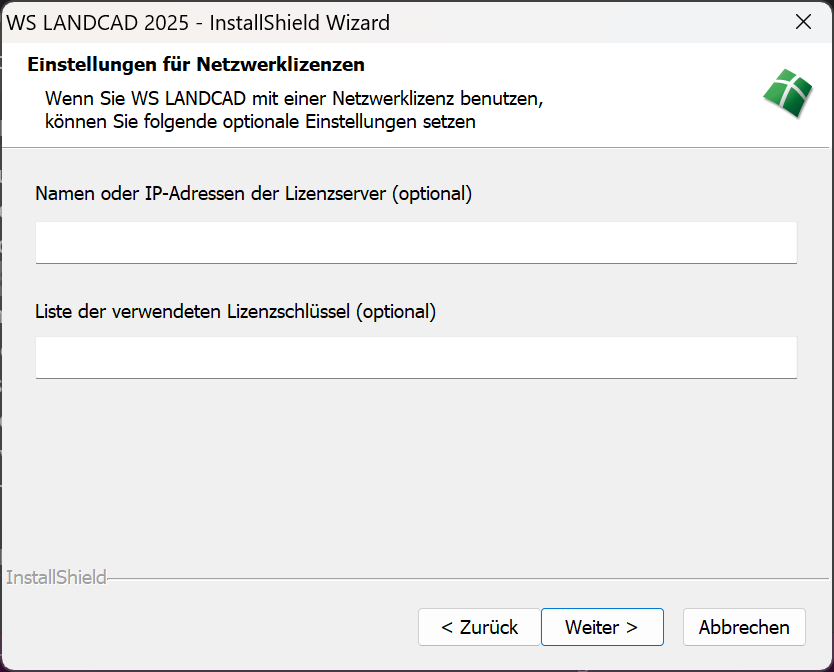The height and width of the screenshot is (672, 834).
Task: Click the green WS LANDCAD logo icon
Action: 788,95
